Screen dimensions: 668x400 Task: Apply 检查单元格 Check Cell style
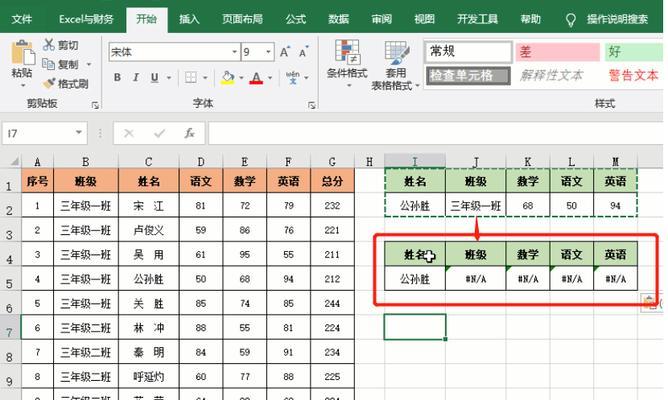(468, 76)
